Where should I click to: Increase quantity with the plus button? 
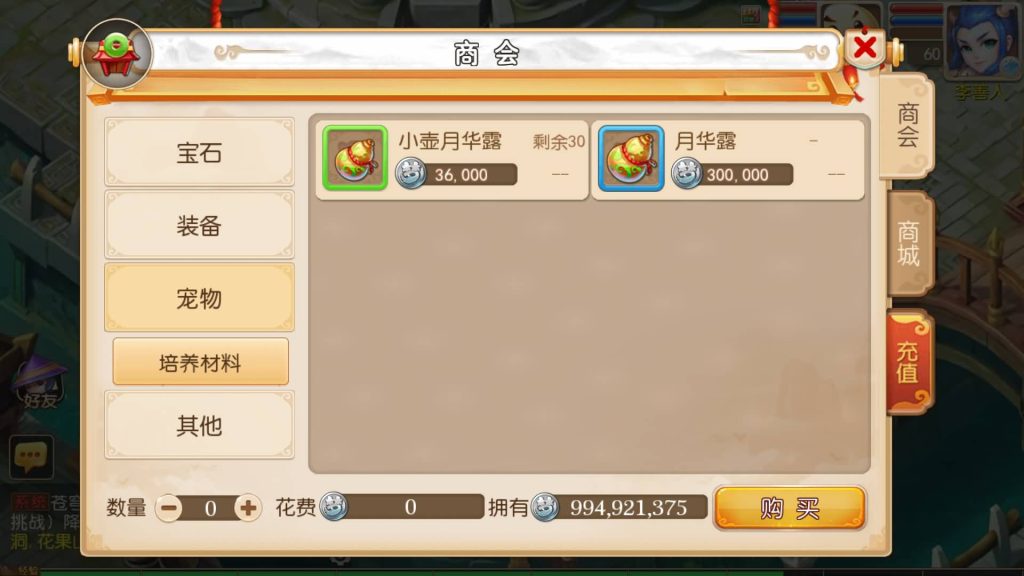[x=248, y=507]
